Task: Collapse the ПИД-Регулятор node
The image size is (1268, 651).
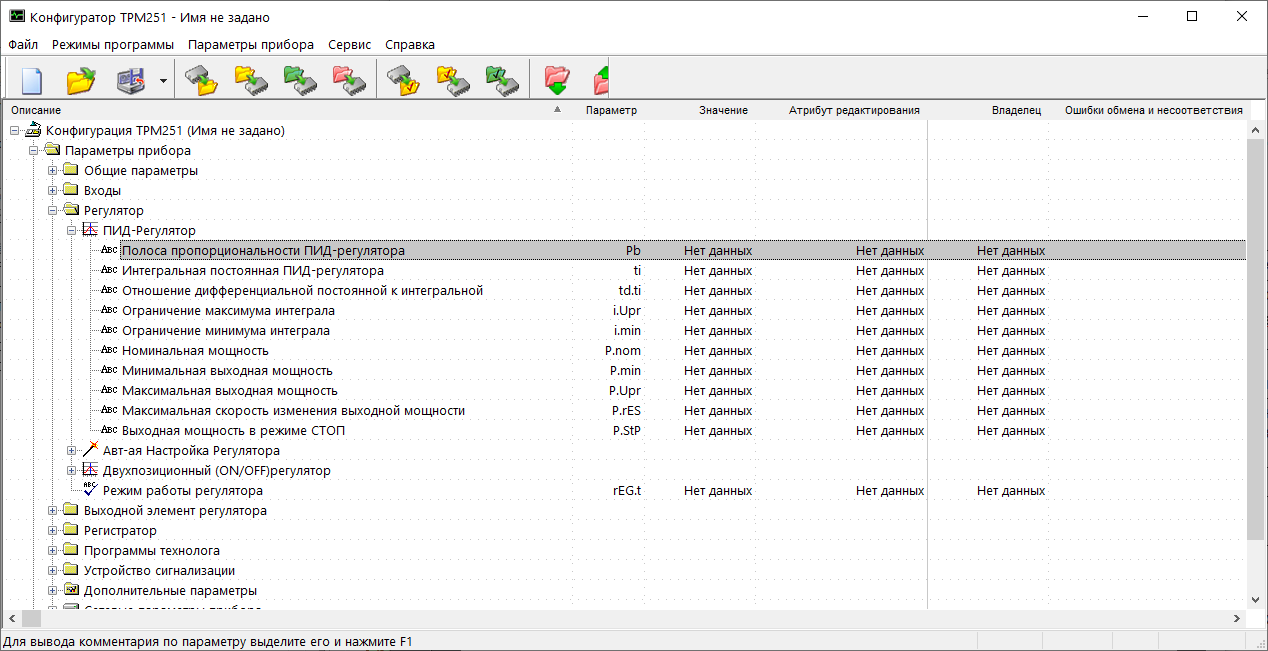Action: click(72, 231)
